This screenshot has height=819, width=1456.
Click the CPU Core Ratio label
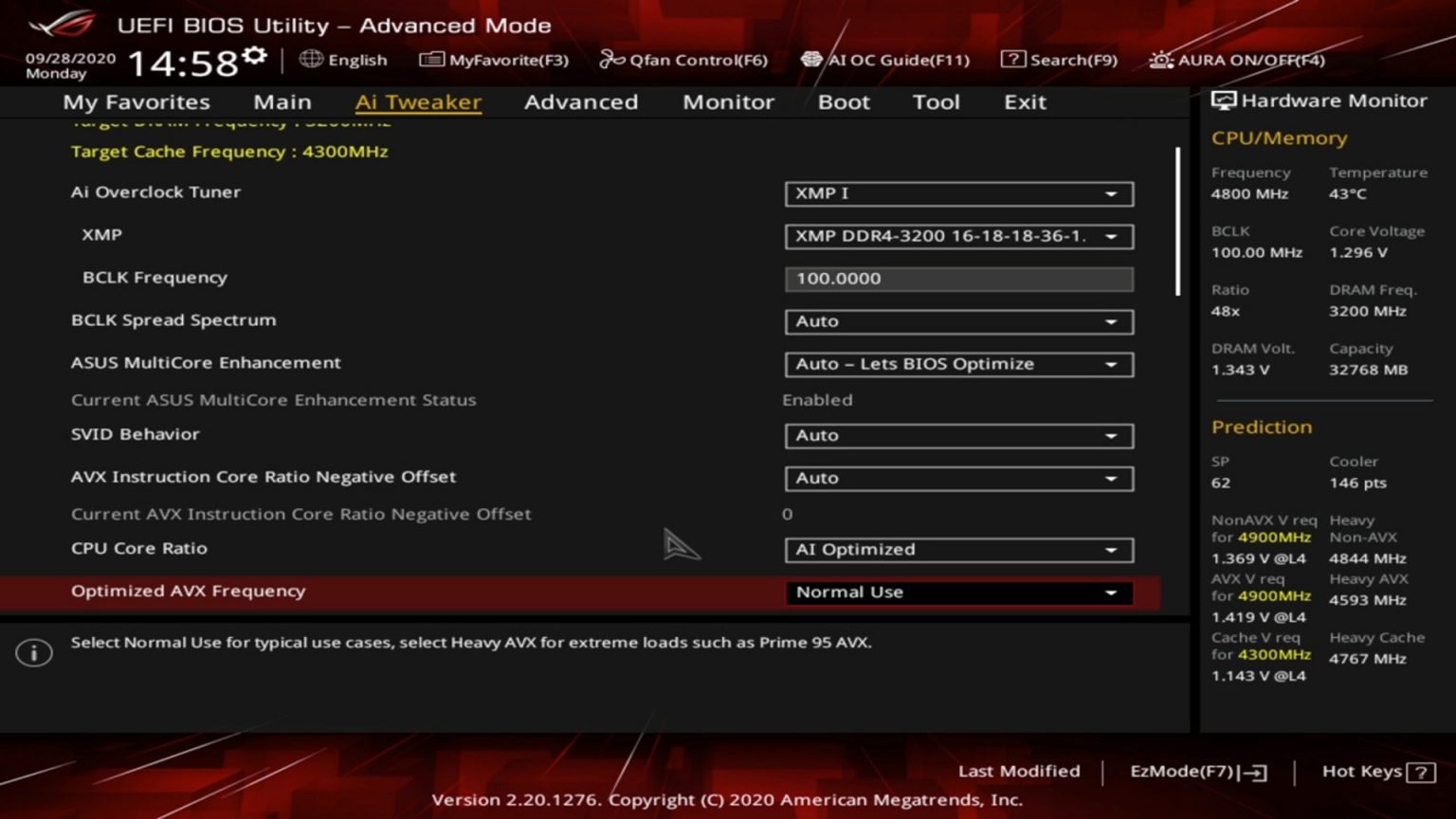[x=138, y=549]
